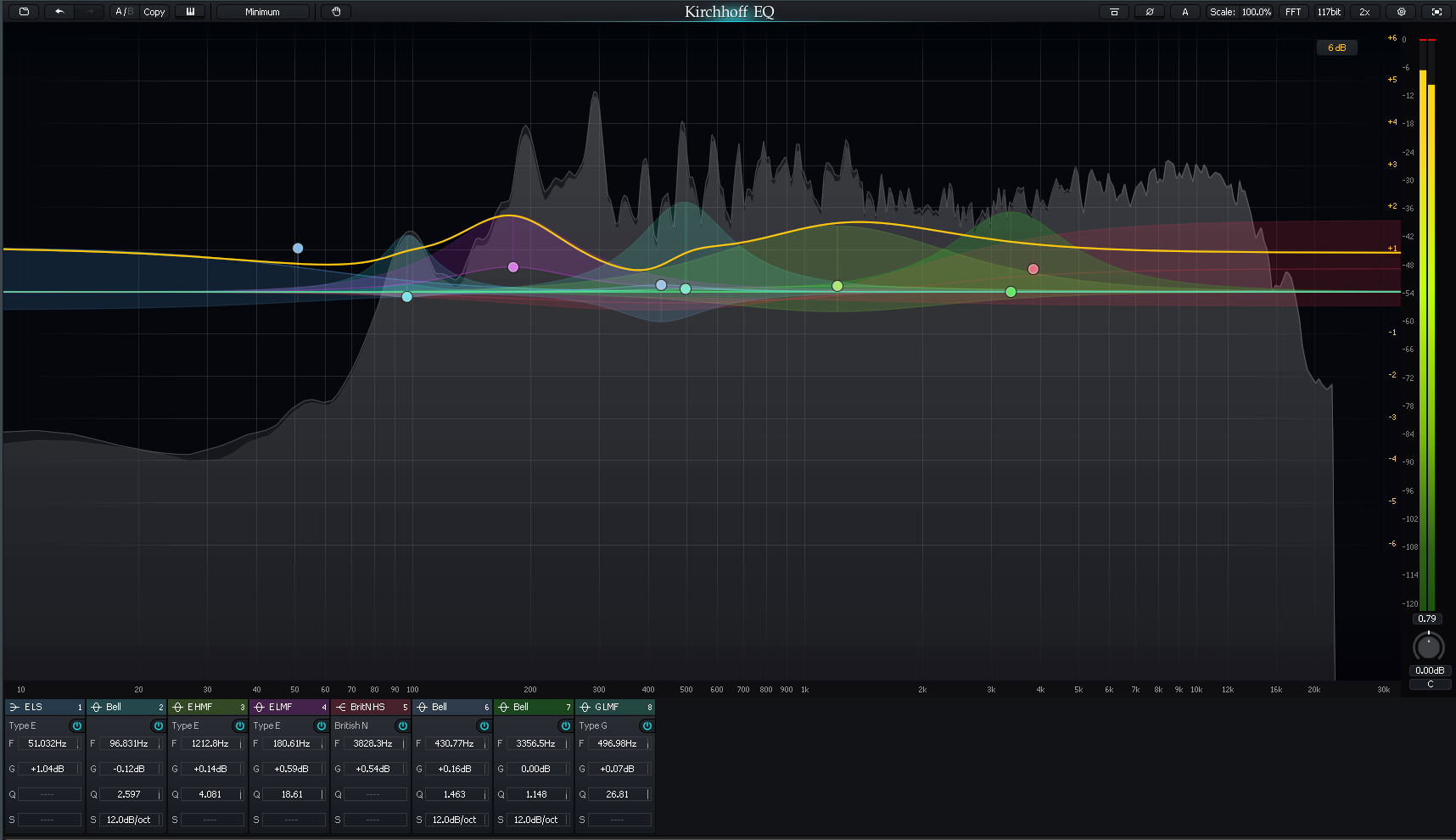
Task: Bypass band 3 EHMF power button
Action: coord(239,726)
